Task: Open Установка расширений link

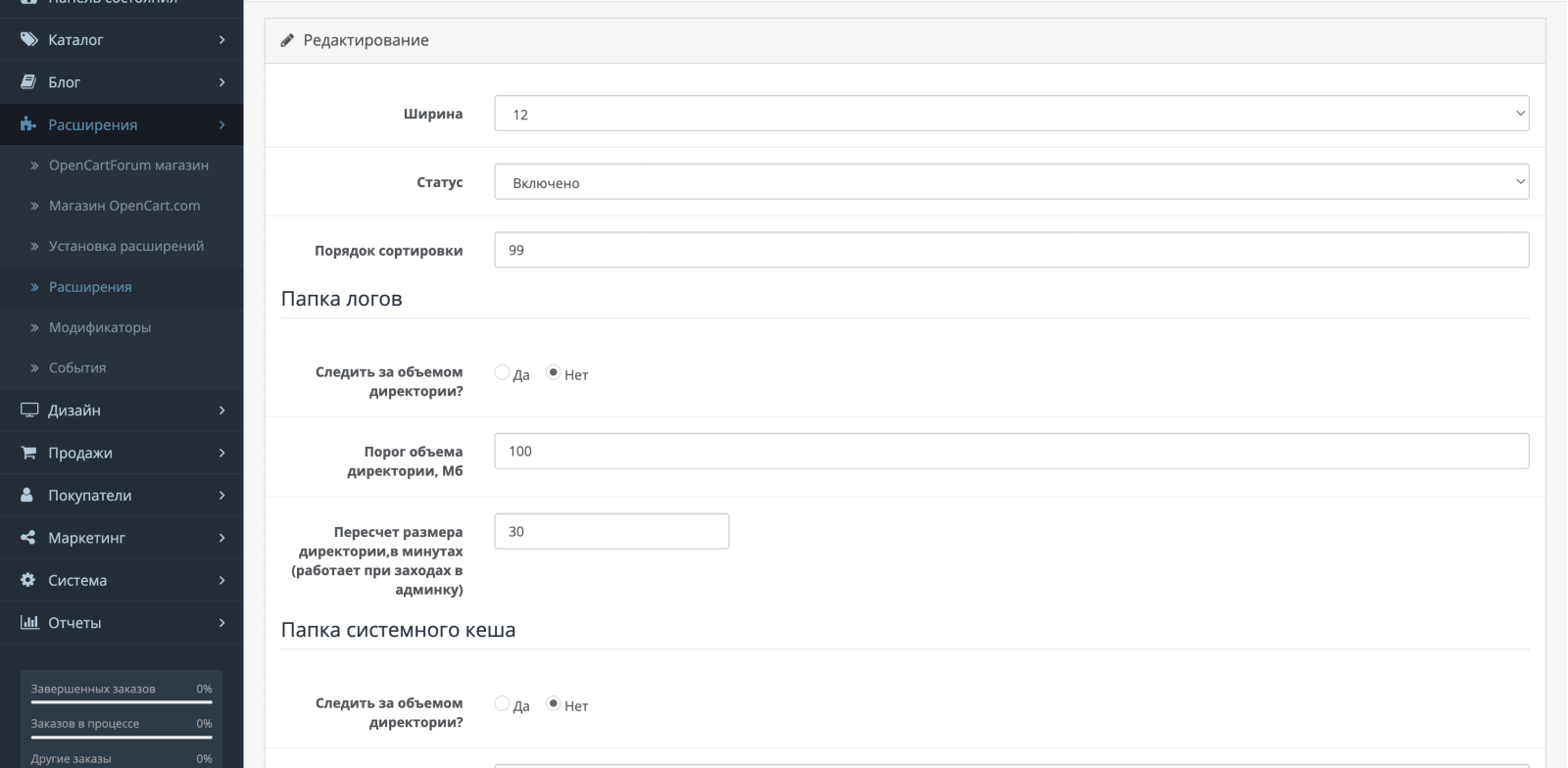Action: coord(126,246)
